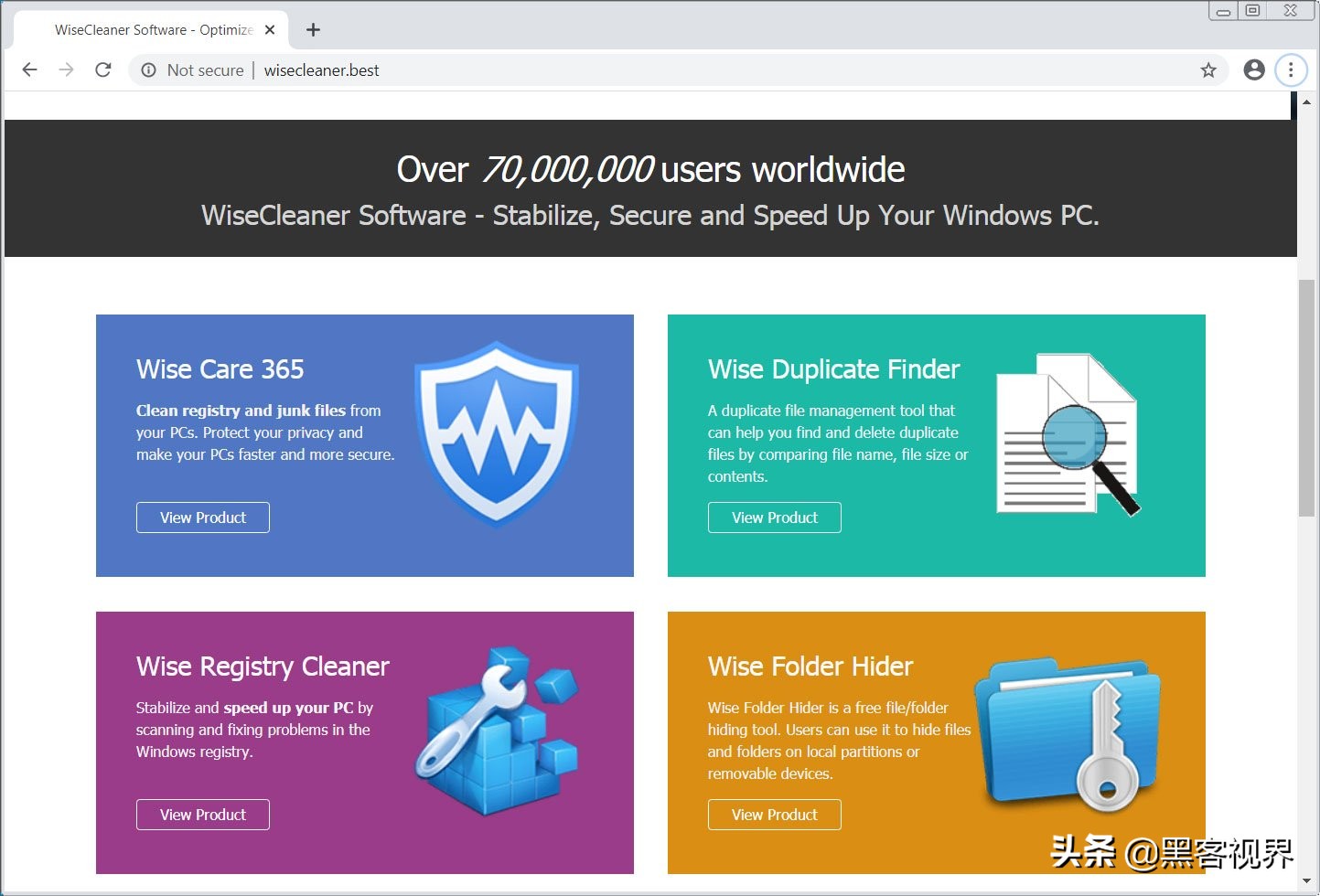Image resolution: width=1320 pixels, height=896 pixels.
Task: Open a new browser tab
Action: click(x=313, y=30)
